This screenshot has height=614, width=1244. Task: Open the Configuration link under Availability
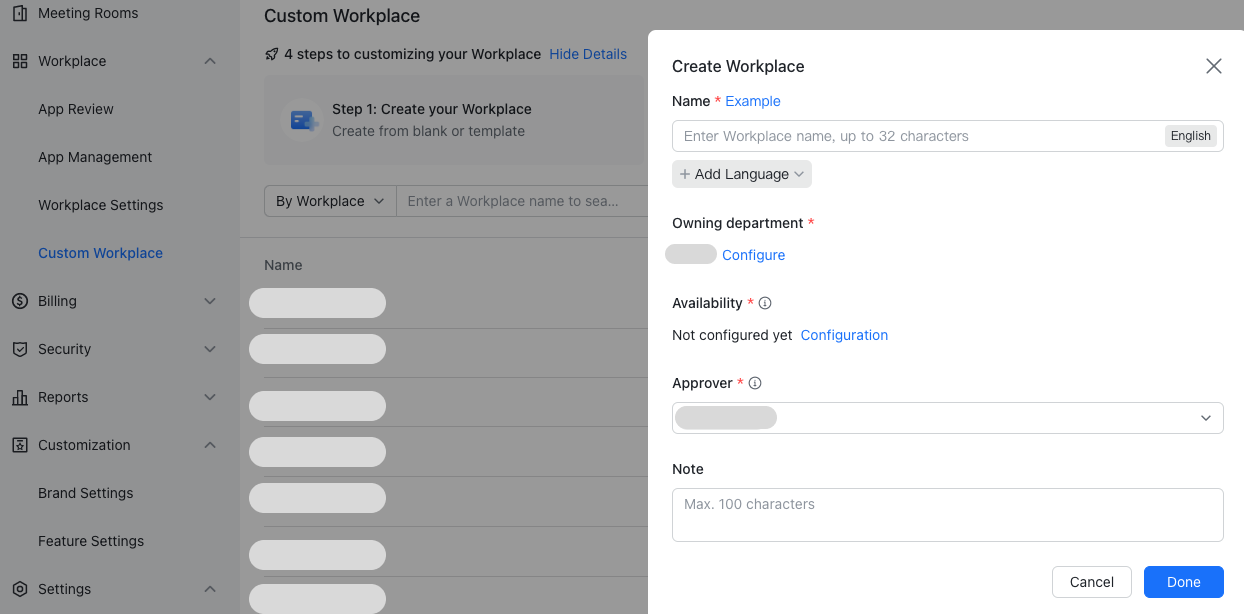844,335
